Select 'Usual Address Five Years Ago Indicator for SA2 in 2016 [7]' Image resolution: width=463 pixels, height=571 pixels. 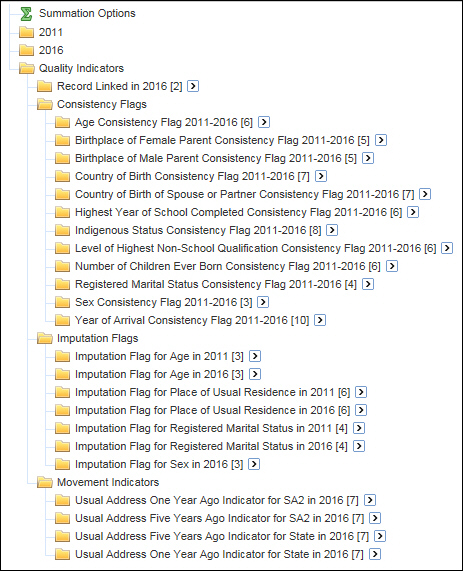point(220,519)
